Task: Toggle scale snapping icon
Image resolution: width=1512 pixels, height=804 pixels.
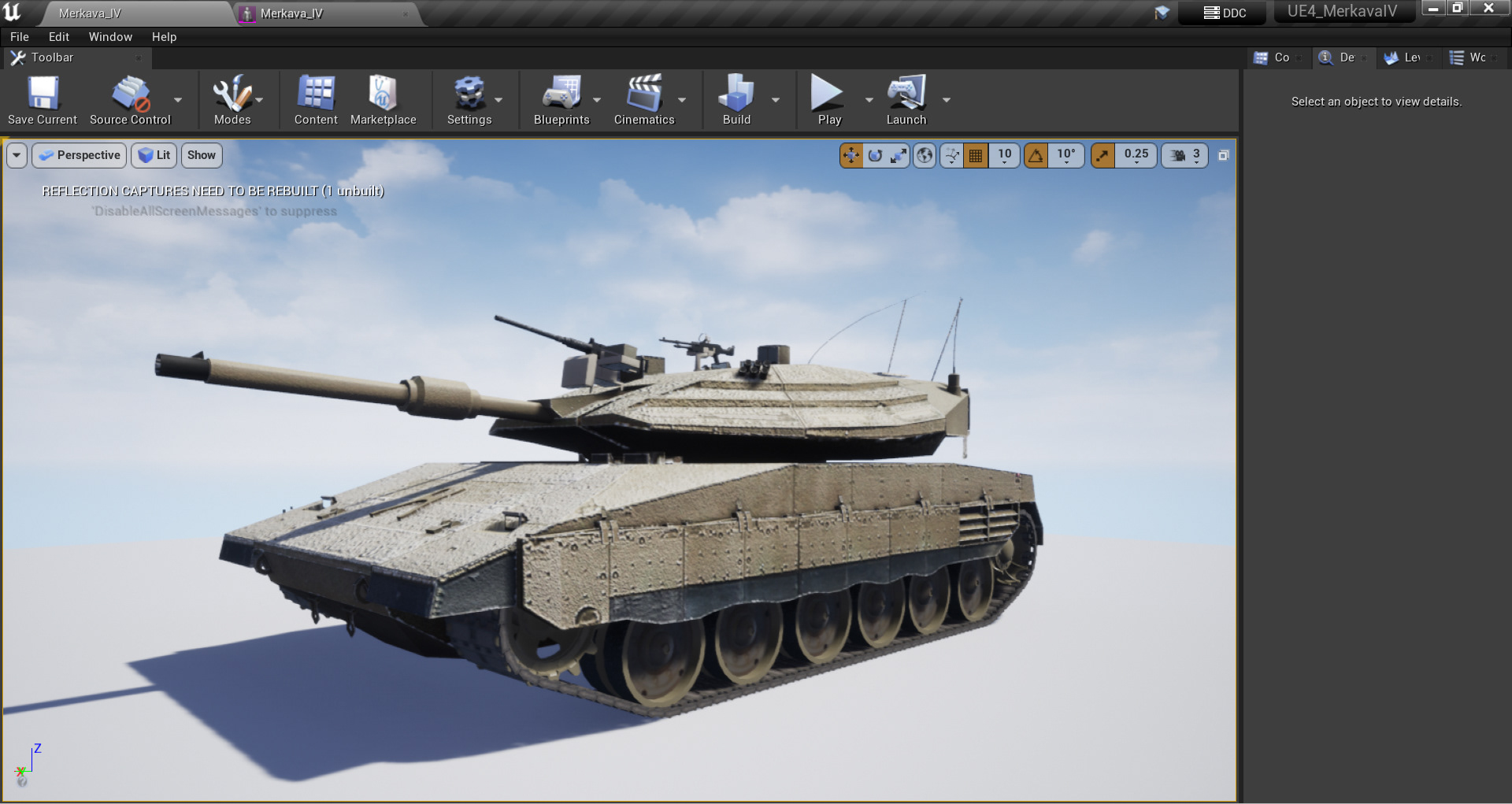Action: [x=1102, y=156]
